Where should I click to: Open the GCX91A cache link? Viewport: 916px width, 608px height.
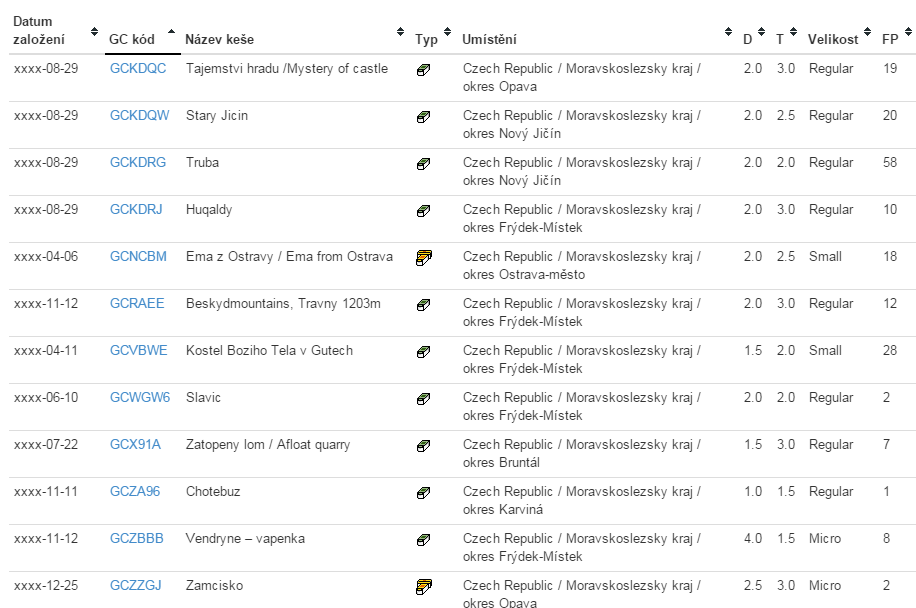[135, 444]
